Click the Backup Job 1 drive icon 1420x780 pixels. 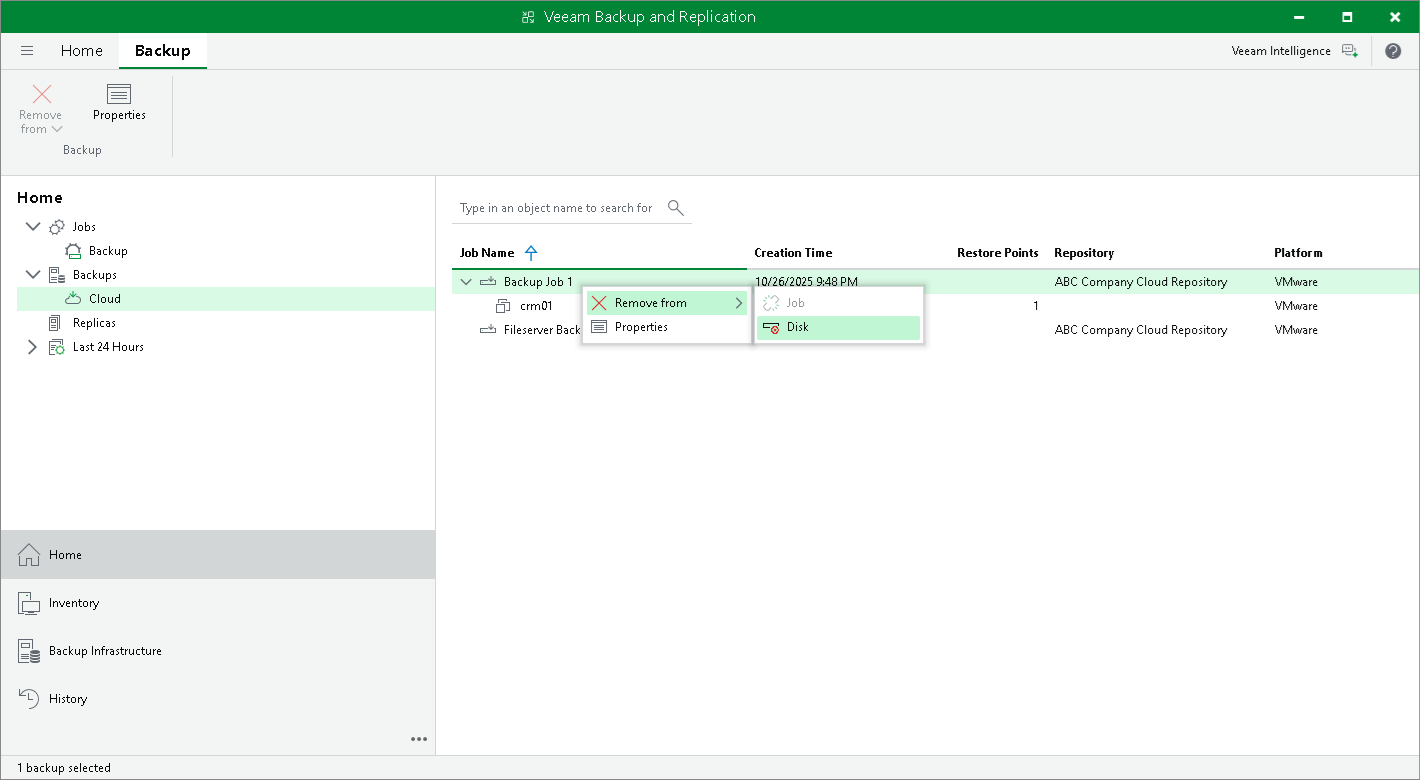pyautogui.click(x=488, y=282)
